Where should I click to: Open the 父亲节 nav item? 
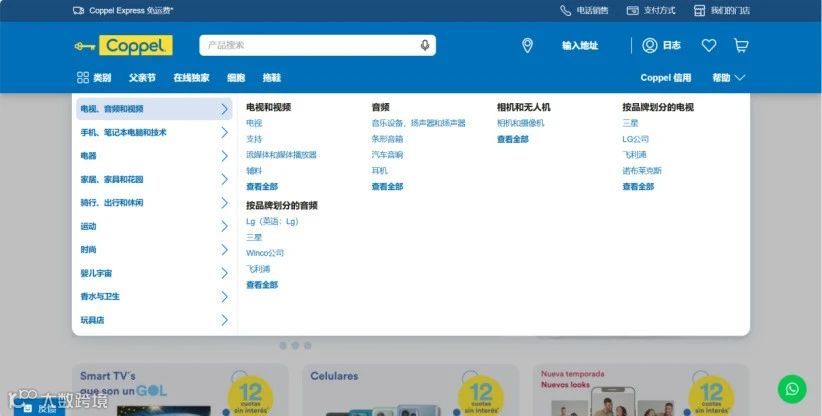[142, 78]
